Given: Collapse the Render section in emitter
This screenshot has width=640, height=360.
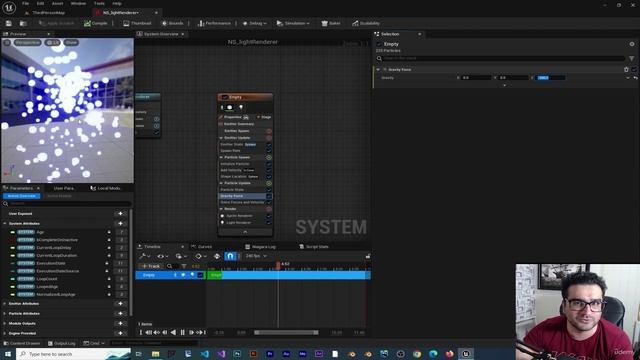Looking at the screenshot, I should click(221, 209).
